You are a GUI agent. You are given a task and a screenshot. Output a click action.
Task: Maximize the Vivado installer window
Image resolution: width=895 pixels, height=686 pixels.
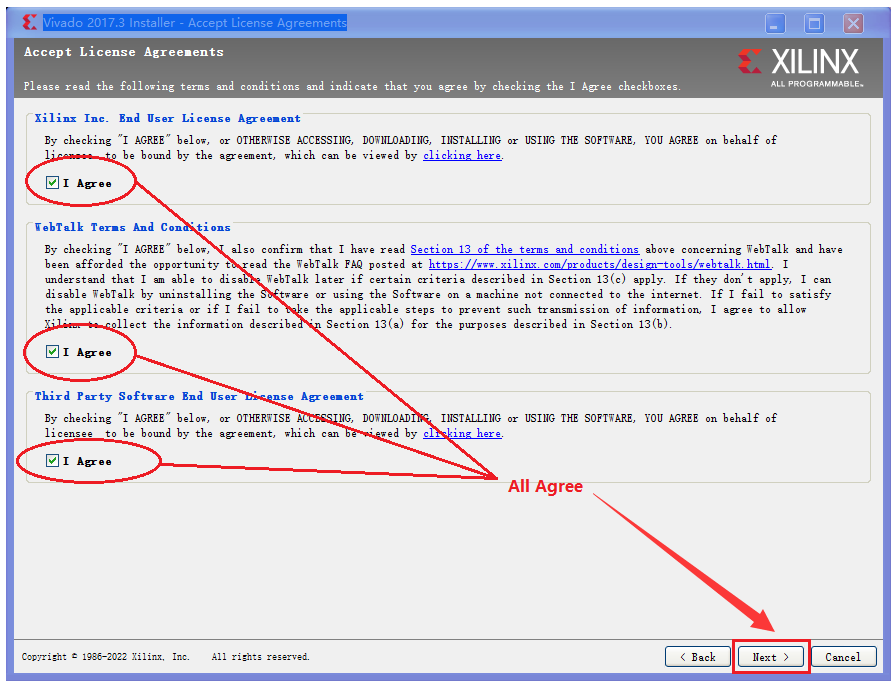coord(815,24)
